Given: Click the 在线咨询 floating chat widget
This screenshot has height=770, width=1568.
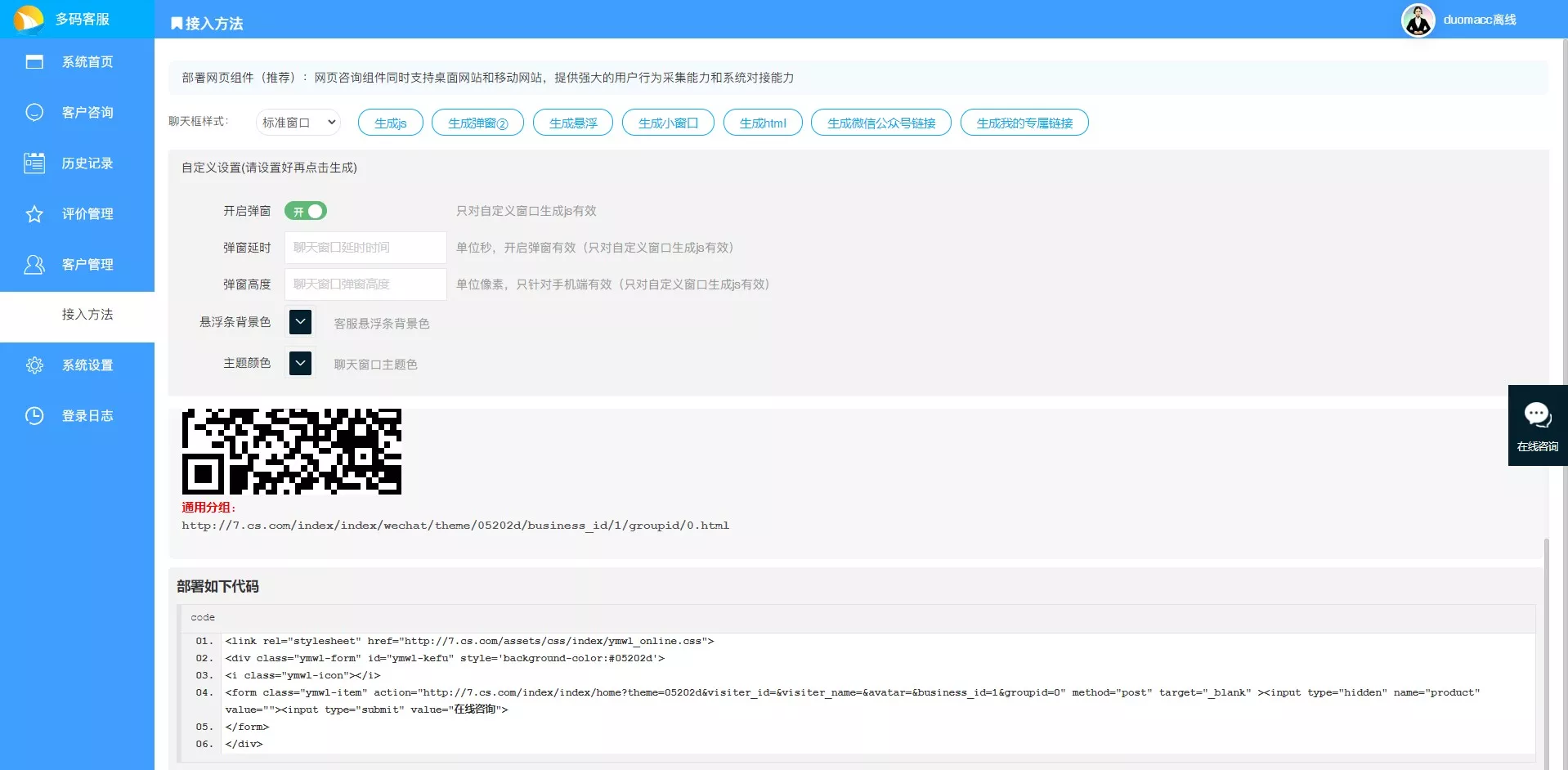Looking at the screenshot, I should (x=1537, y=425).
